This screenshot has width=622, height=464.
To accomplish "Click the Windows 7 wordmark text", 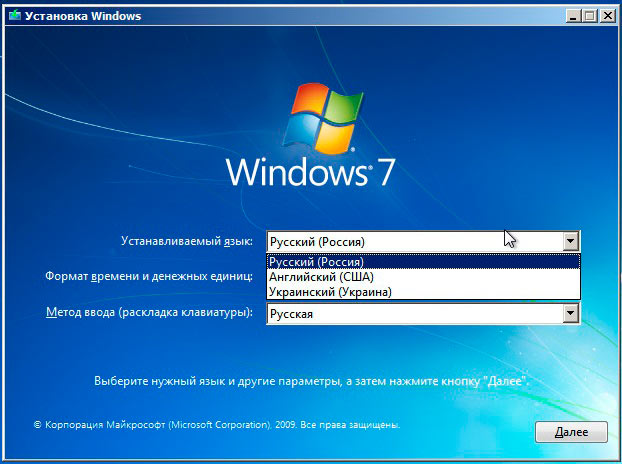I will [310, 171].
